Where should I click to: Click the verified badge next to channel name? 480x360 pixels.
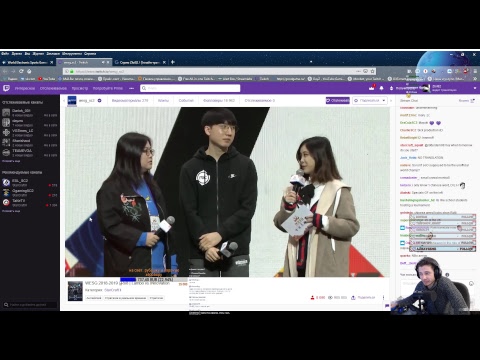point(99,100)
